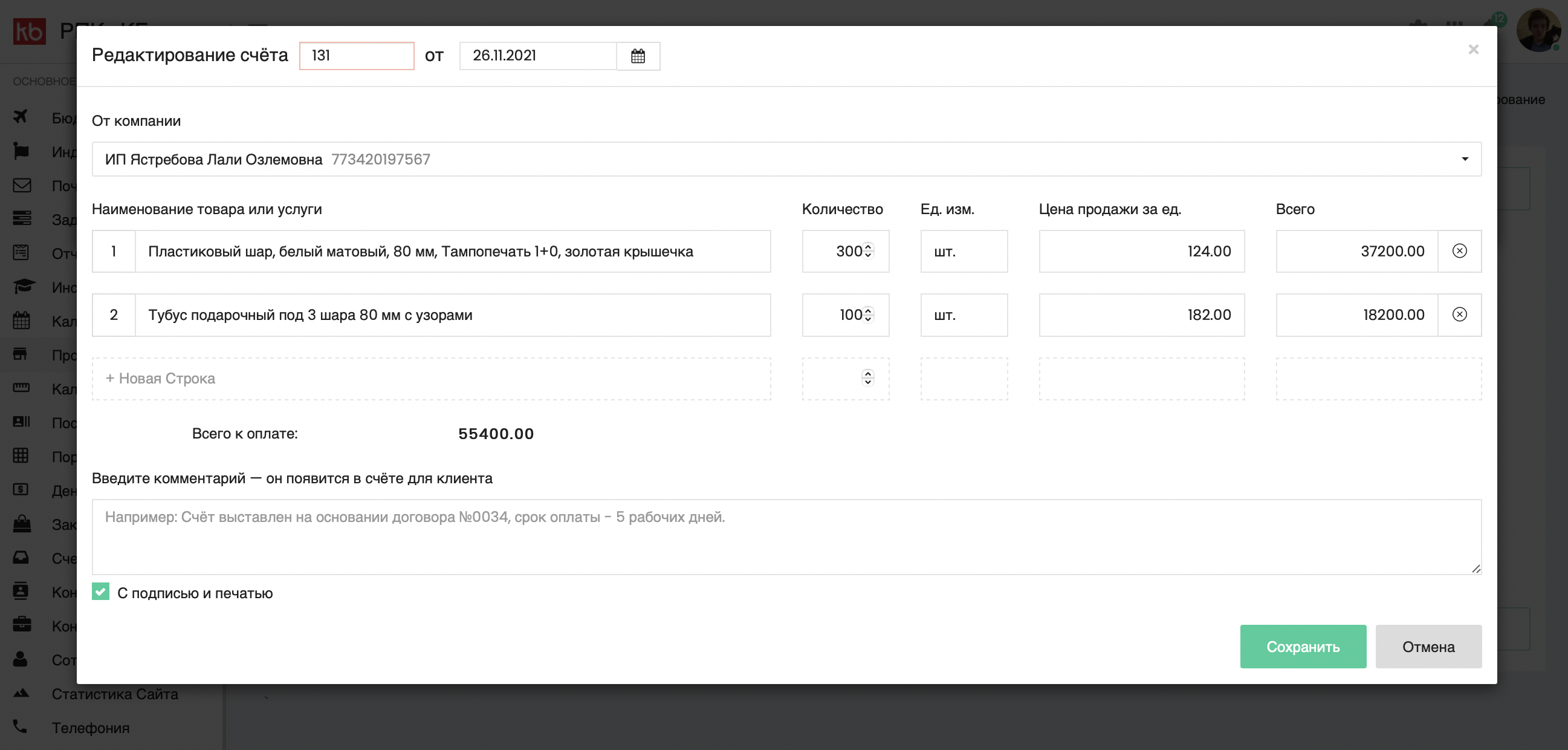Screen dimensions: 1568x750
Task: Close the invoice editing dialog
Action: pos(1473,50)
